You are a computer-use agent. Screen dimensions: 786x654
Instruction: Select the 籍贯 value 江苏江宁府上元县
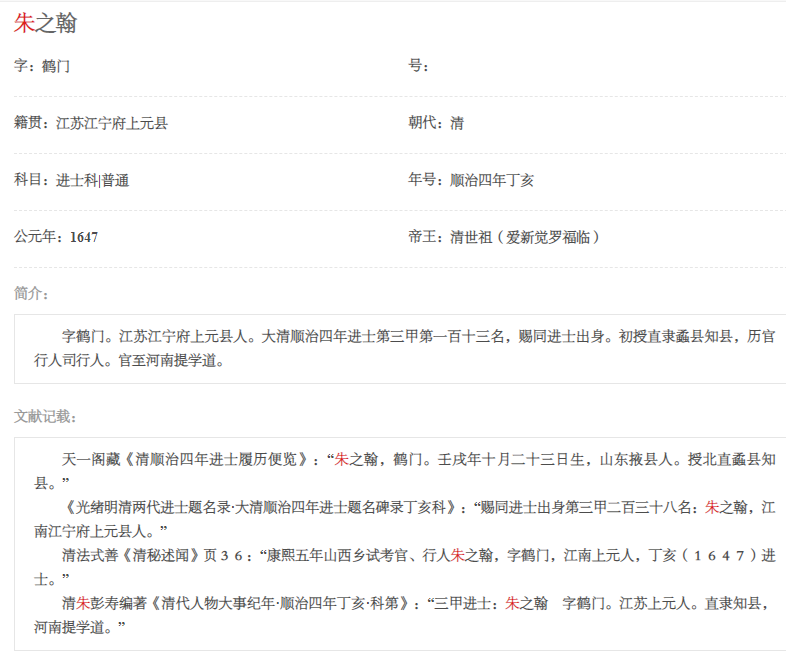pyautogui.click(x=112, y=123)
